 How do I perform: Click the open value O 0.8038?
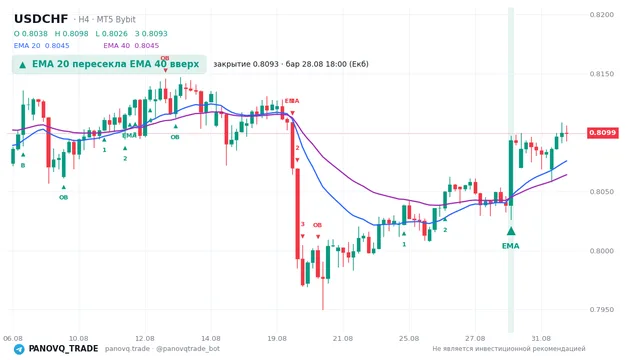[31, 33]
